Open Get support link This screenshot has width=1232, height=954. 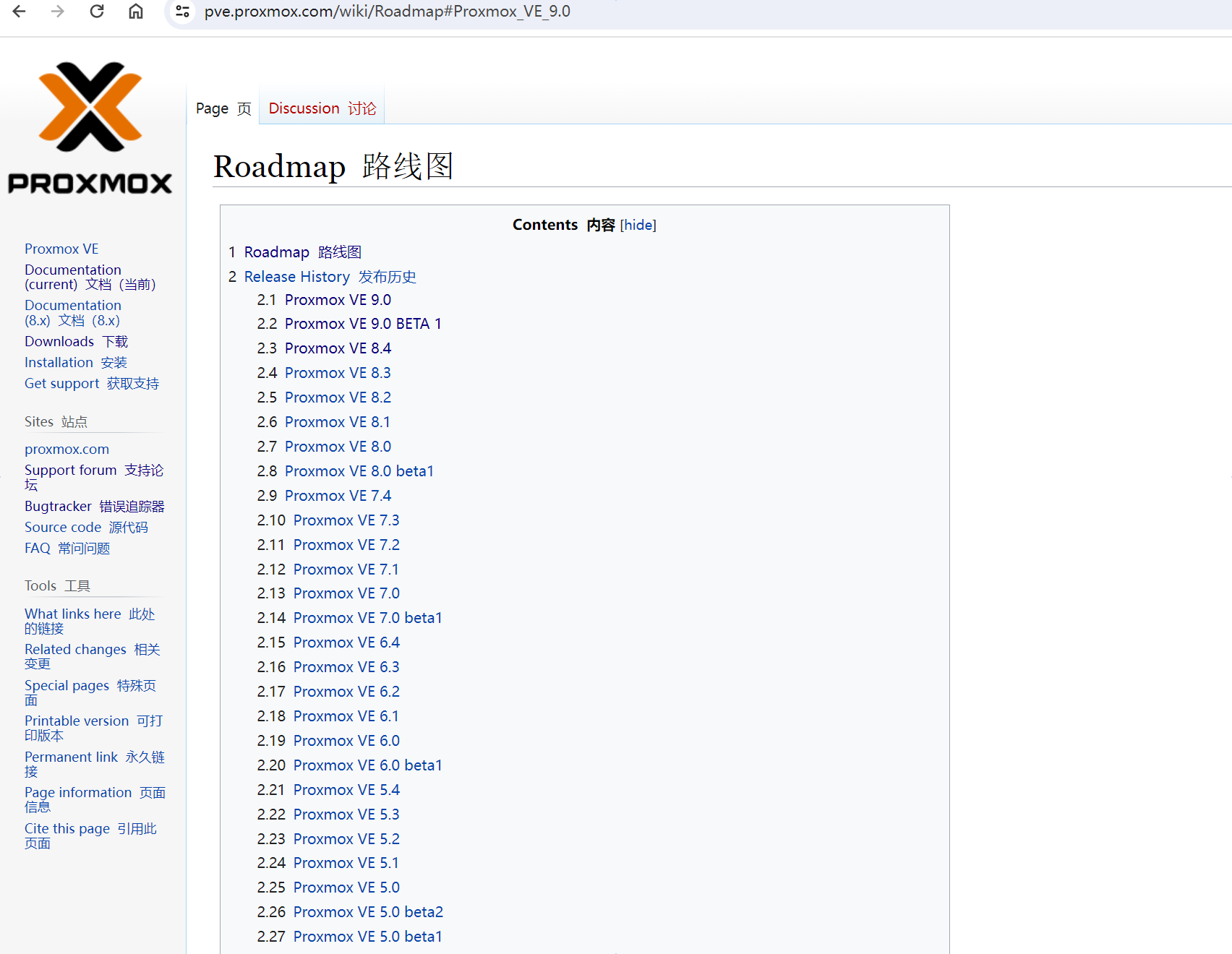point(92,383)
